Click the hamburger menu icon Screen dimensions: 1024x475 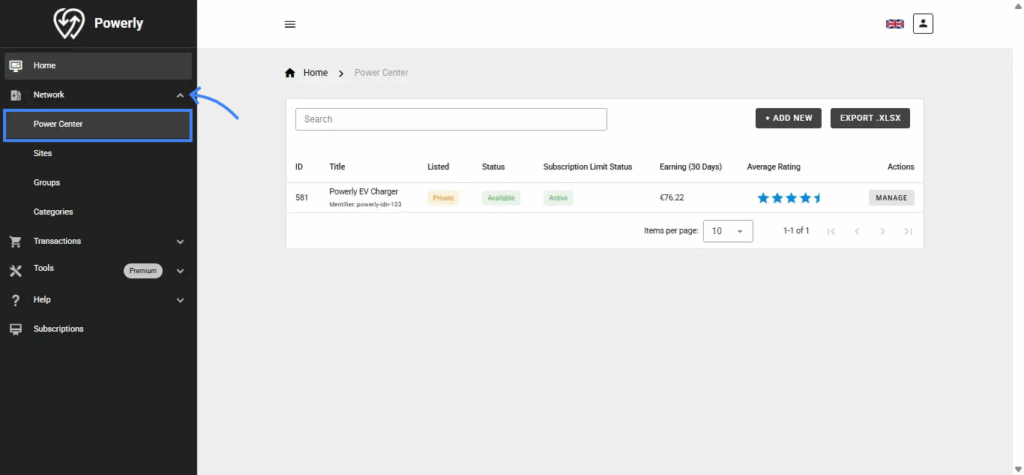pos(290,24)
